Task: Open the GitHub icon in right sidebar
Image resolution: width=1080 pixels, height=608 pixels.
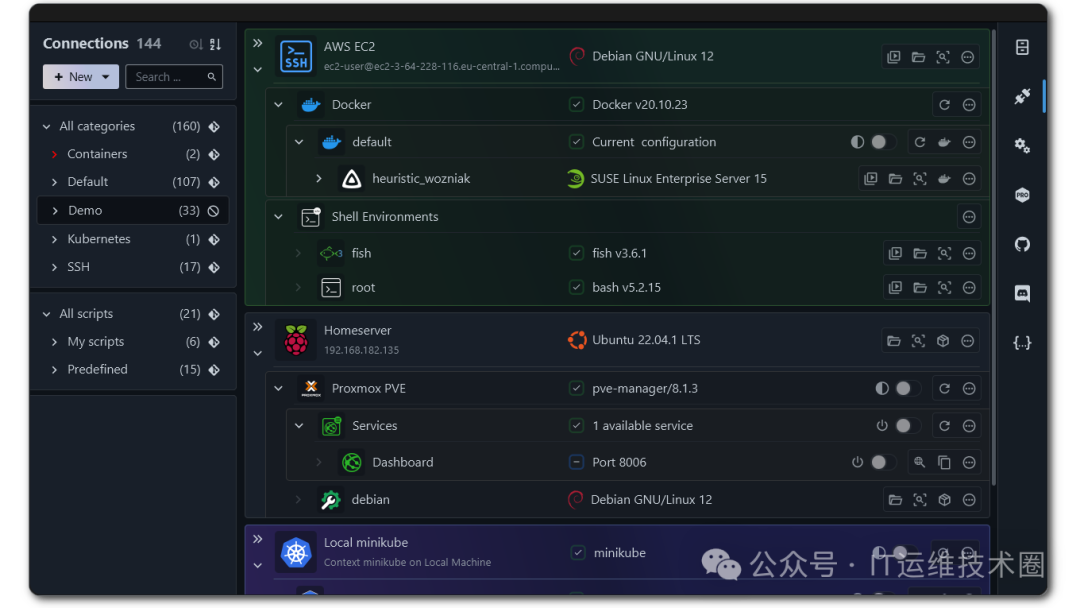Action: (x=1022, y=244)
